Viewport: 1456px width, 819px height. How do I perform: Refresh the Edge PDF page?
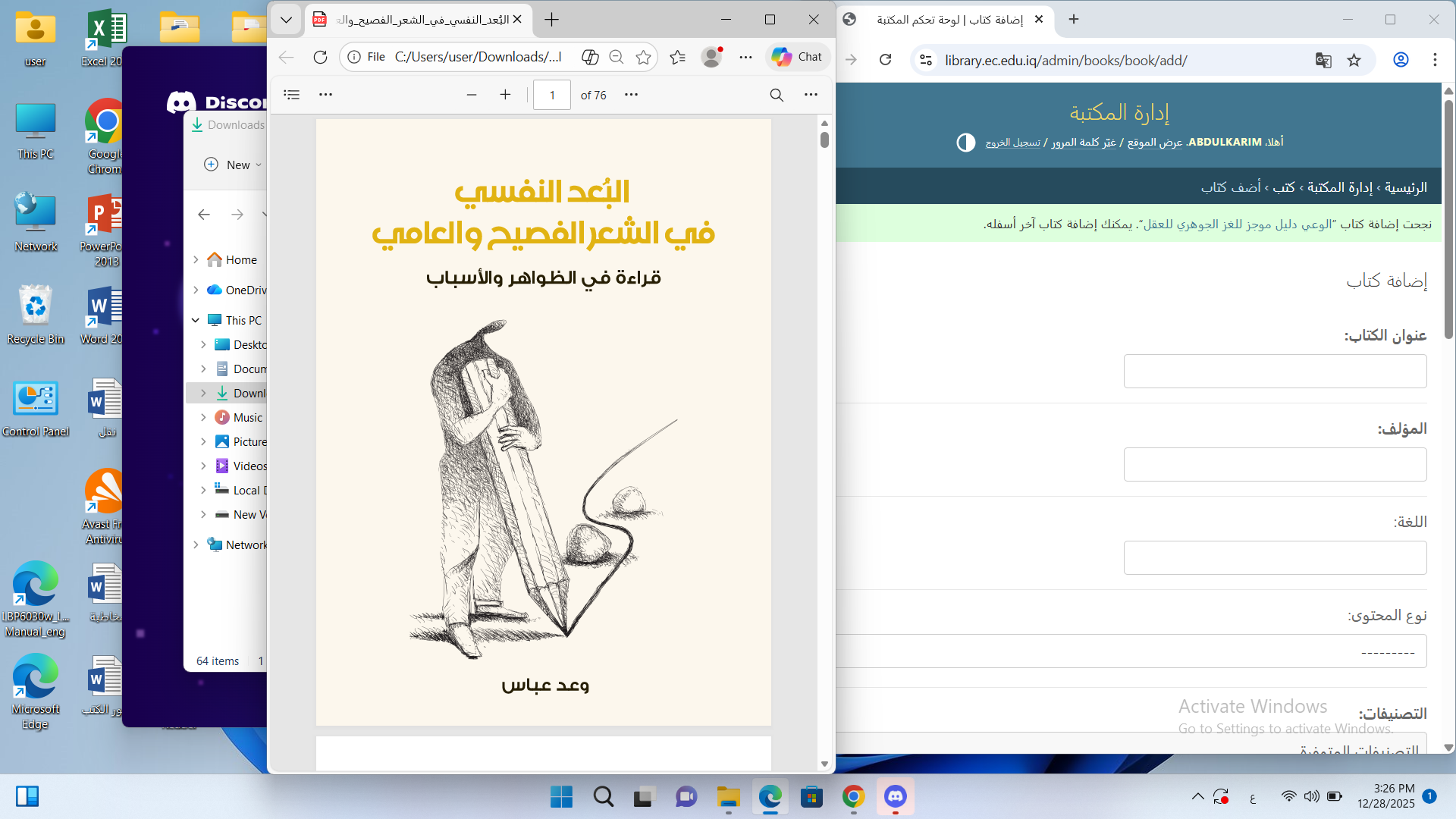pos(320,57)
